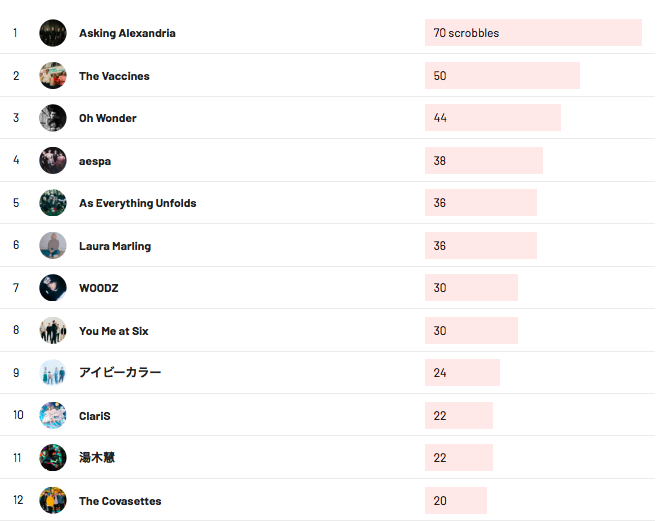Select aespa artist avatar
Viewport: 660px width, 521px height.
(53, 160)
